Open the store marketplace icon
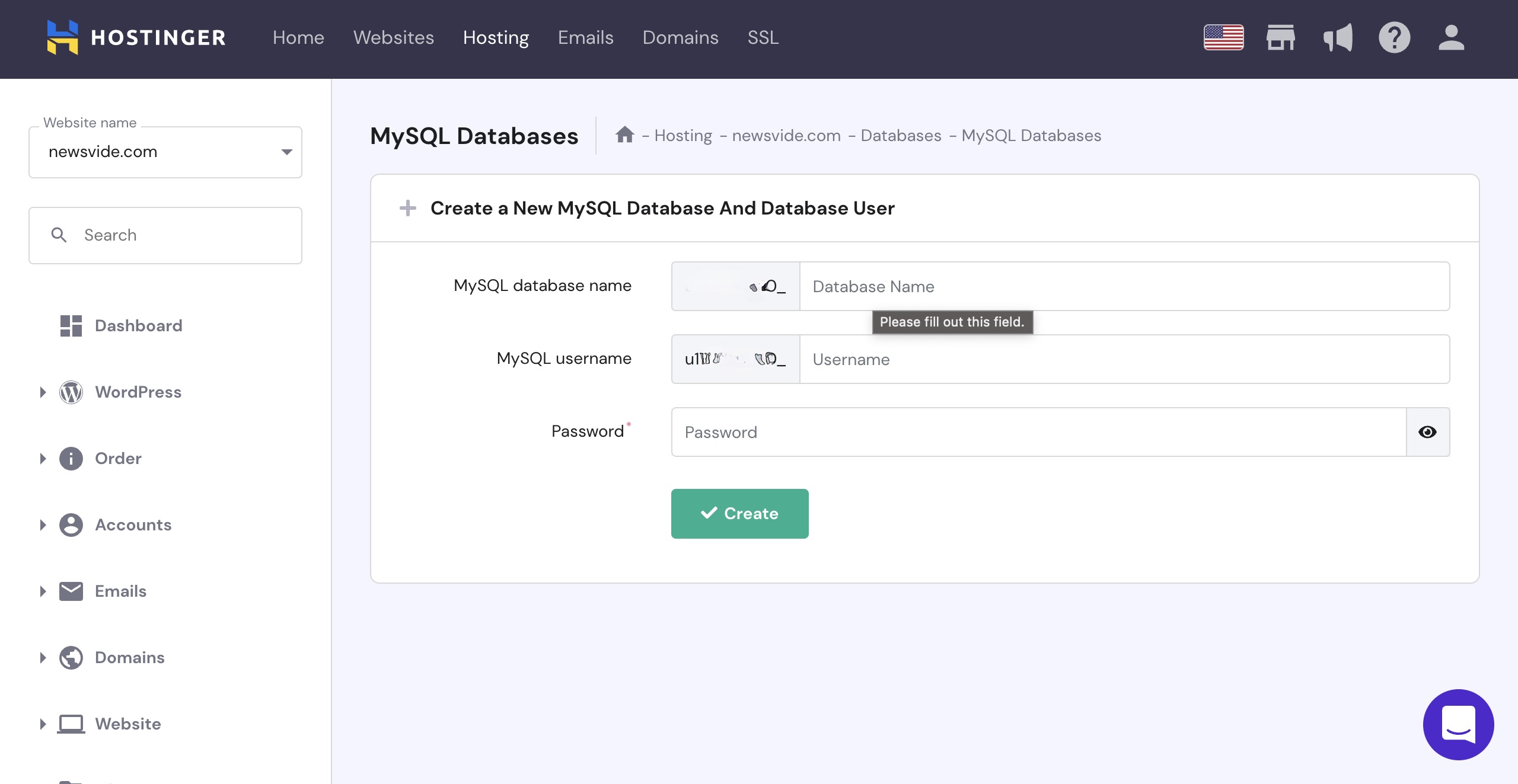The image size is (1518, 784). (1281, 37)
